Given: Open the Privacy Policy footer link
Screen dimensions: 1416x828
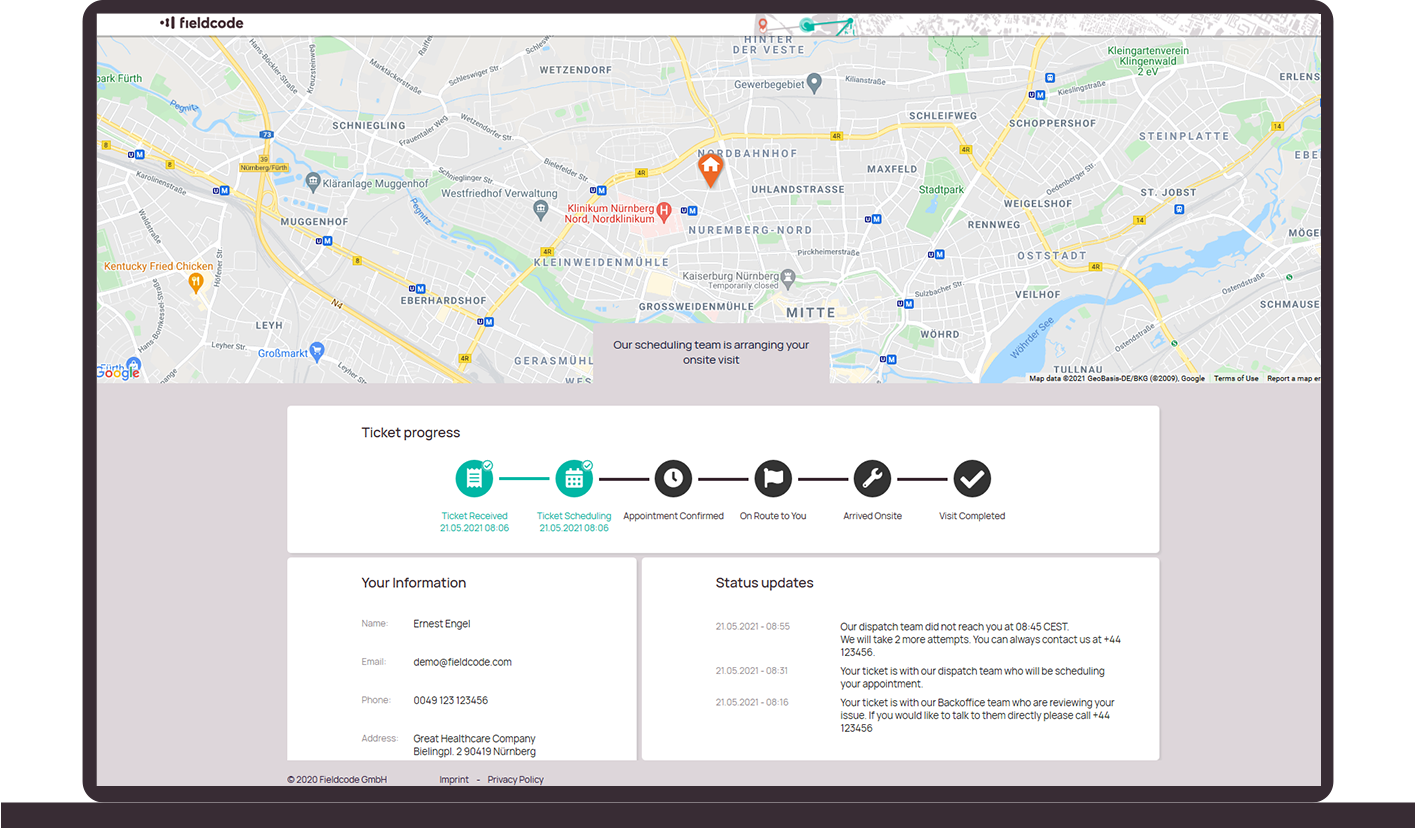Looking at the screenshot, I should point(515,780).
